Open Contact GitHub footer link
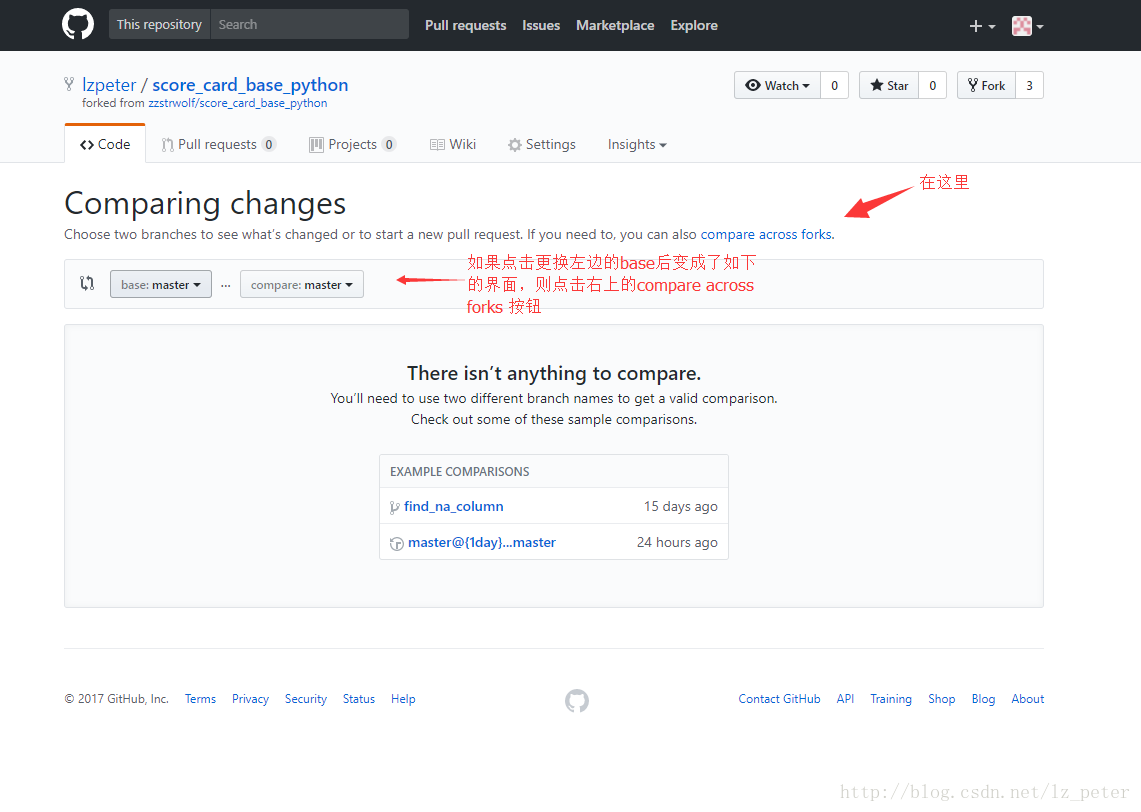 point(779,698)
